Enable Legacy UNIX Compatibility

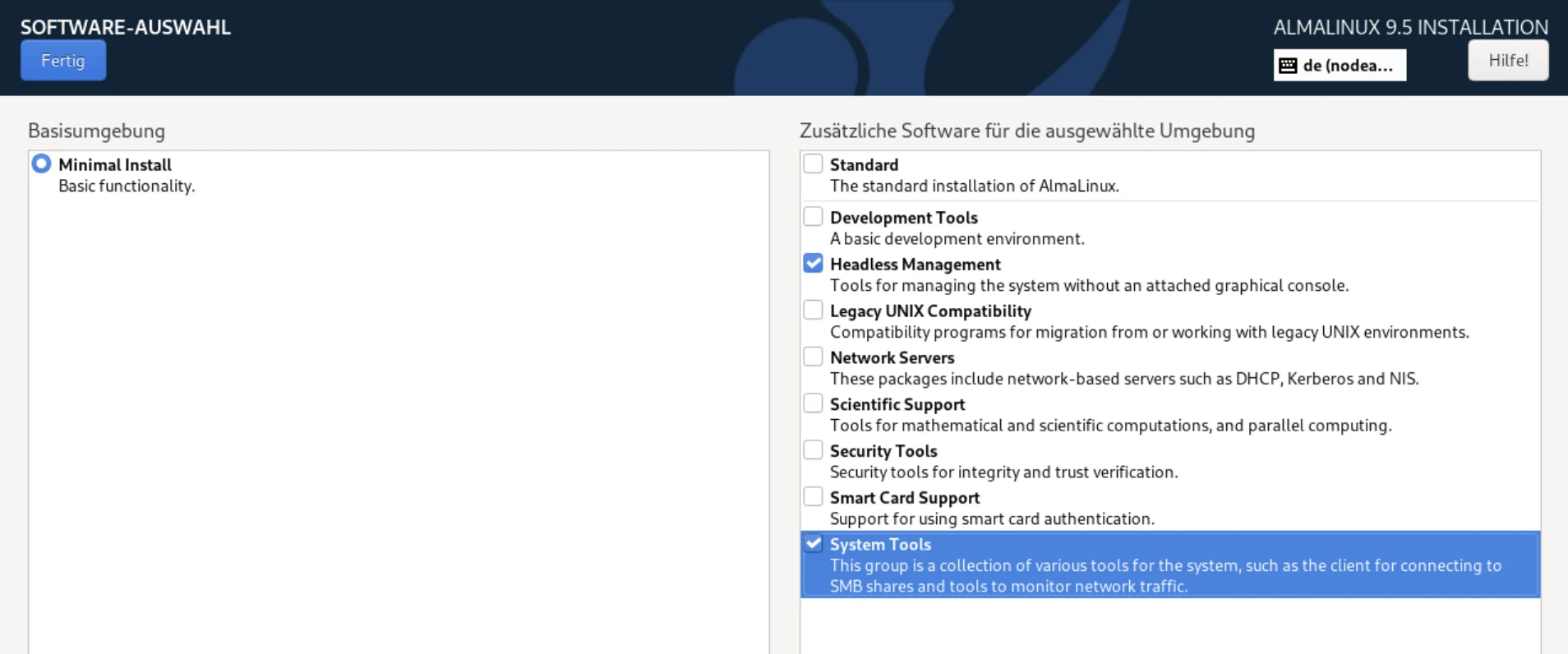tap(814, 309)
